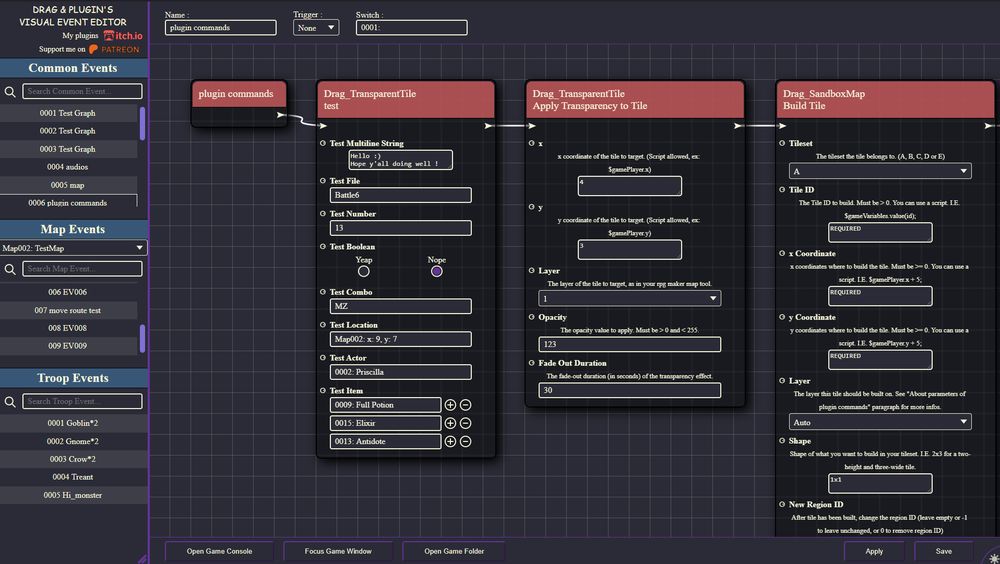Select the Map Events section header

[x=73, y=230]
